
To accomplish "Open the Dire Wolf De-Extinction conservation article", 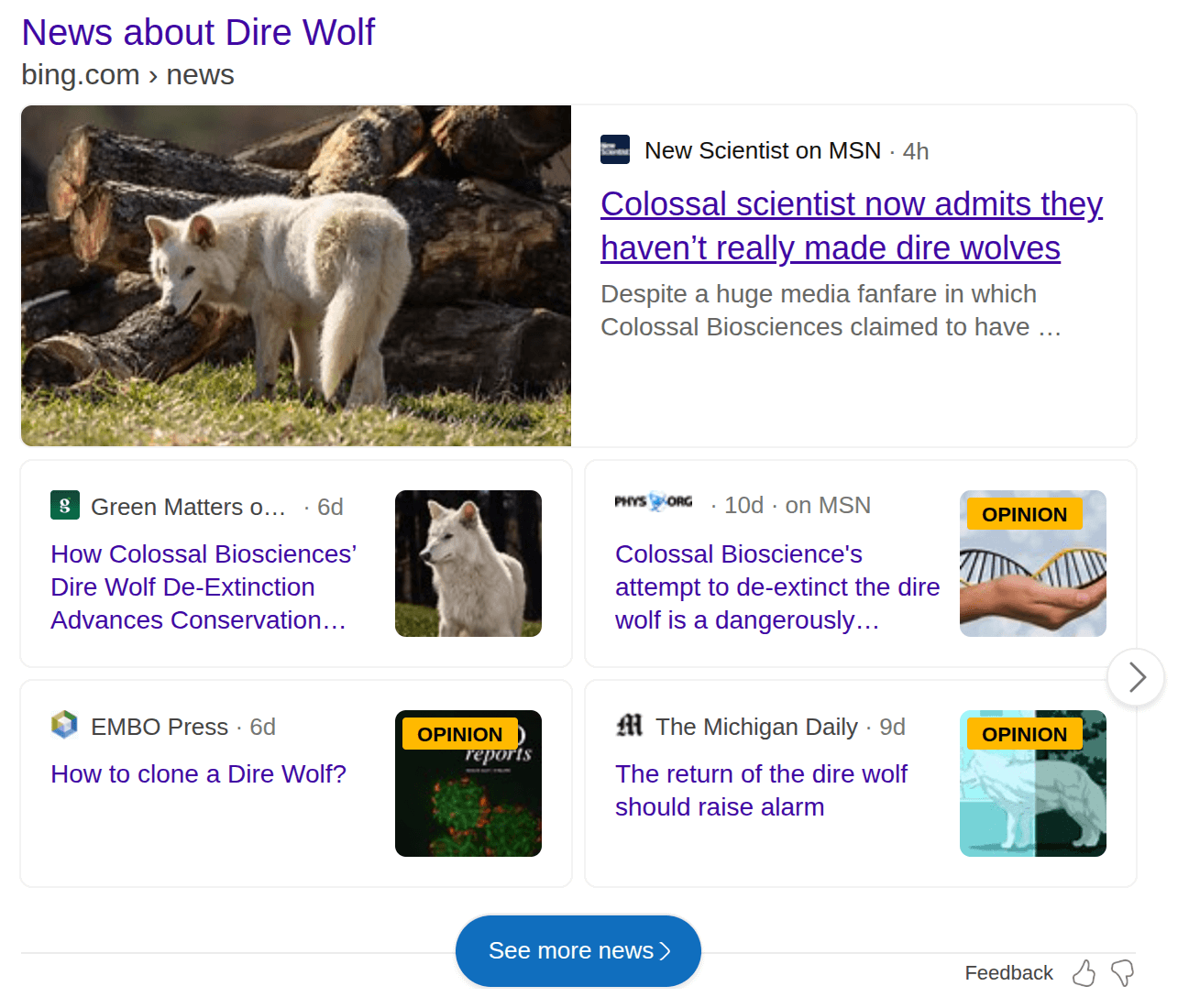I will pyautogui.click(x=204, y=586).
